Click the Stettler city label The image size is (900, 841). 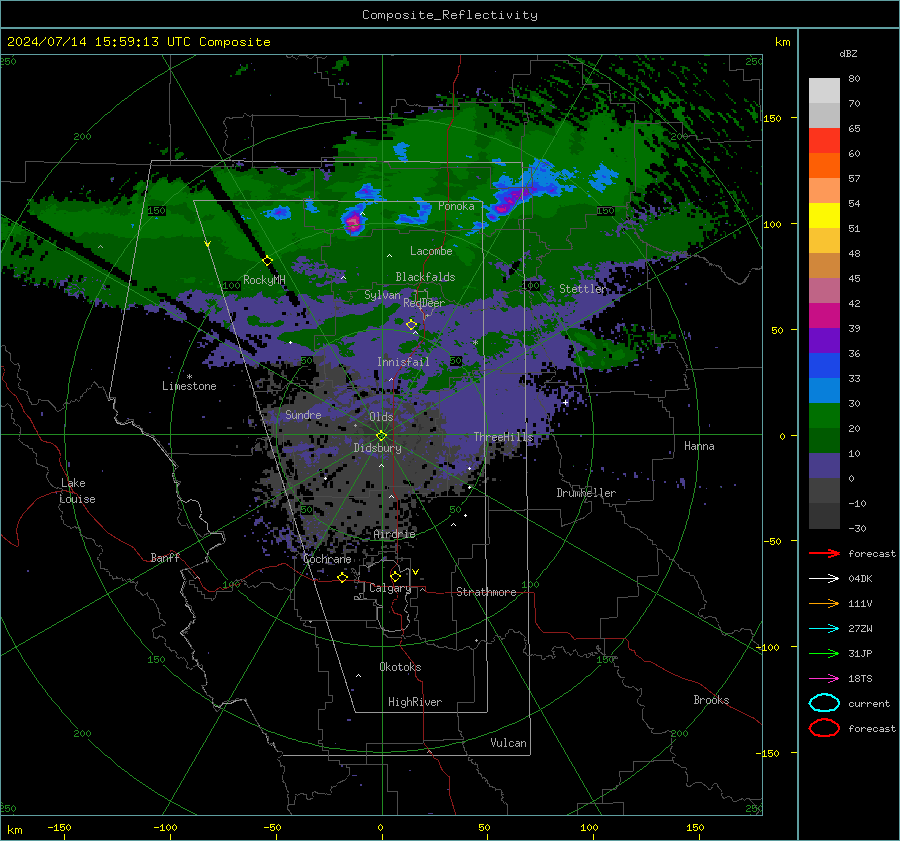tap(582, 289)
